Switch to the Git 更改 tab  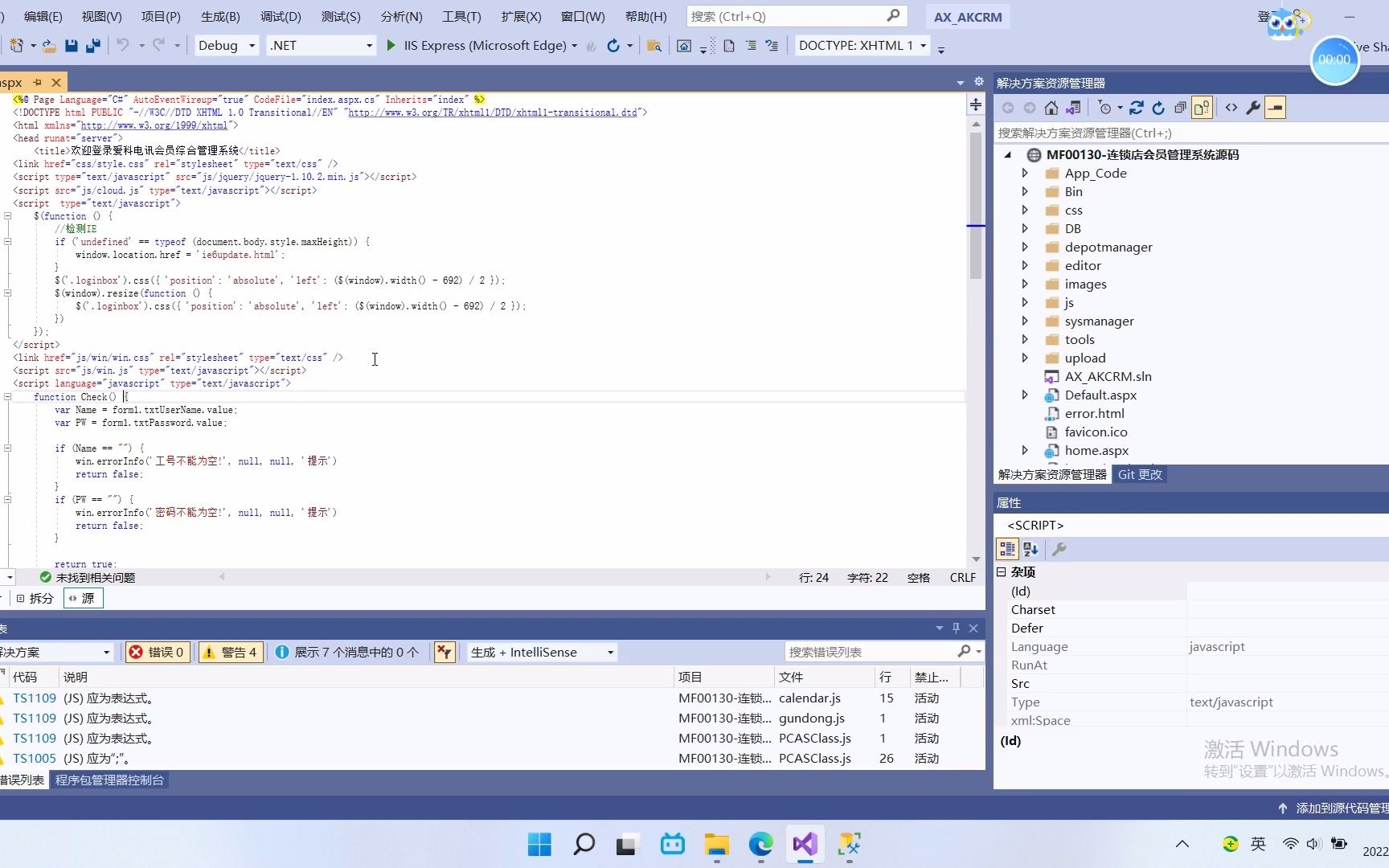point(1140,474)
